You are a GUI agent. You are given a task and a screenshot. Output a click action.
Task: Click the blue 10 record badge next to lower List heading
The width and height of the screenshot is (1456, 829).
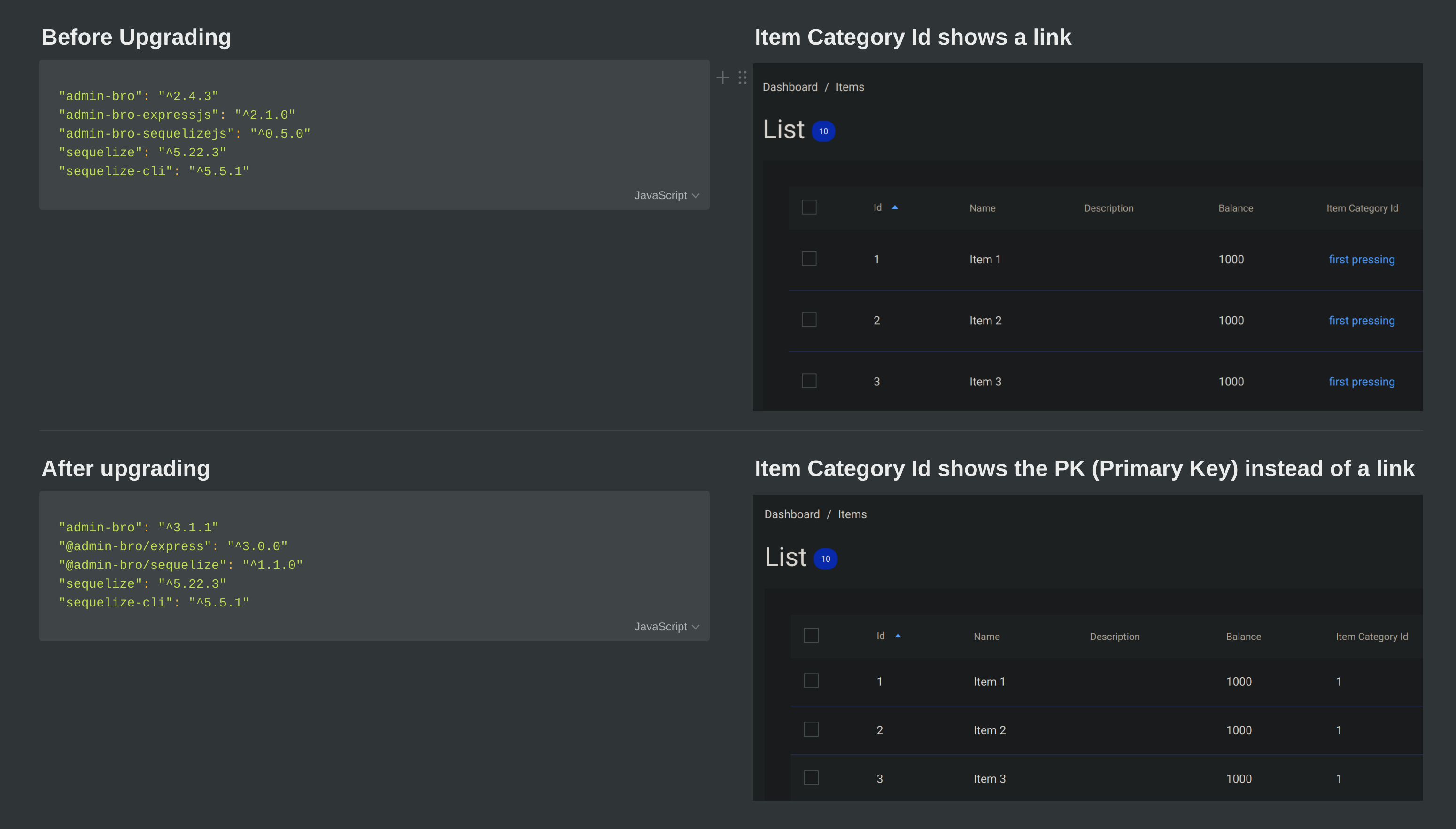(x=825, y=559)
